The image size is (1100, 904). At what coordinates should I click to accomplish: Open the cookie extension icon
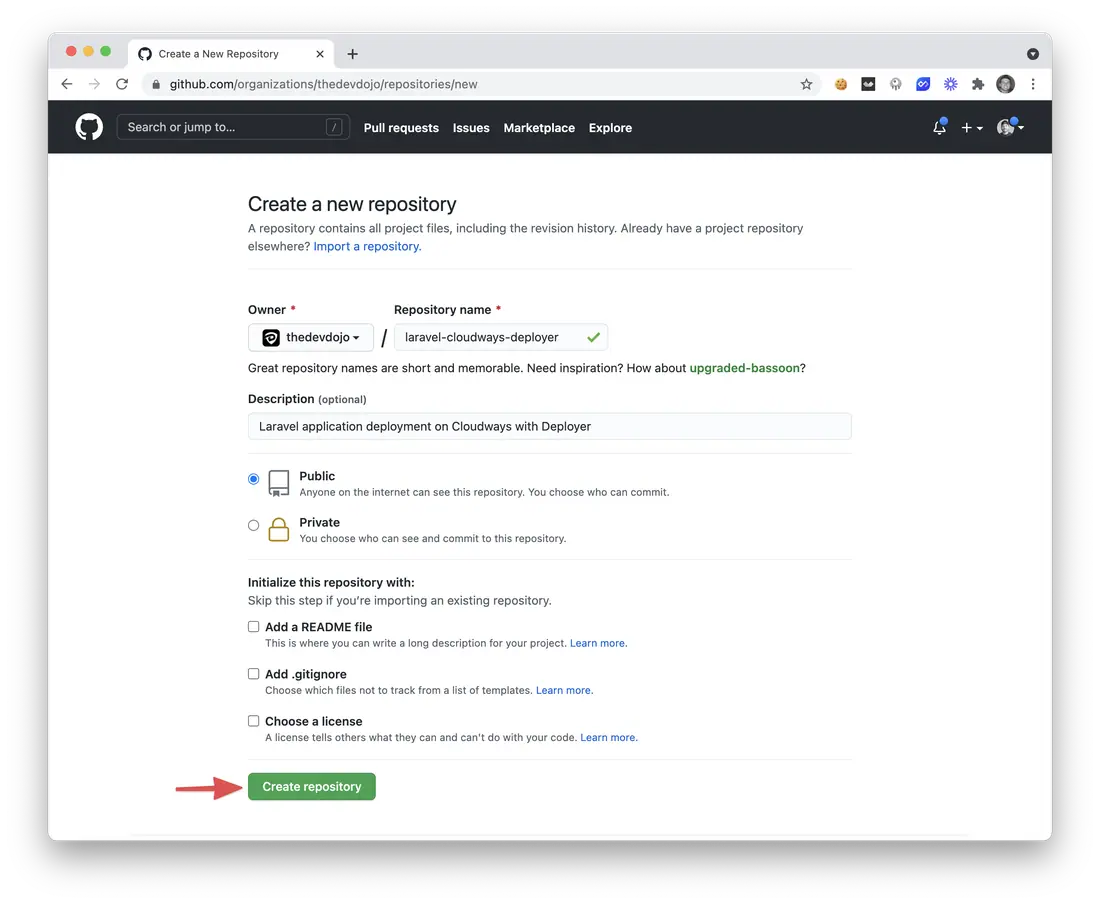coord(840,84)
